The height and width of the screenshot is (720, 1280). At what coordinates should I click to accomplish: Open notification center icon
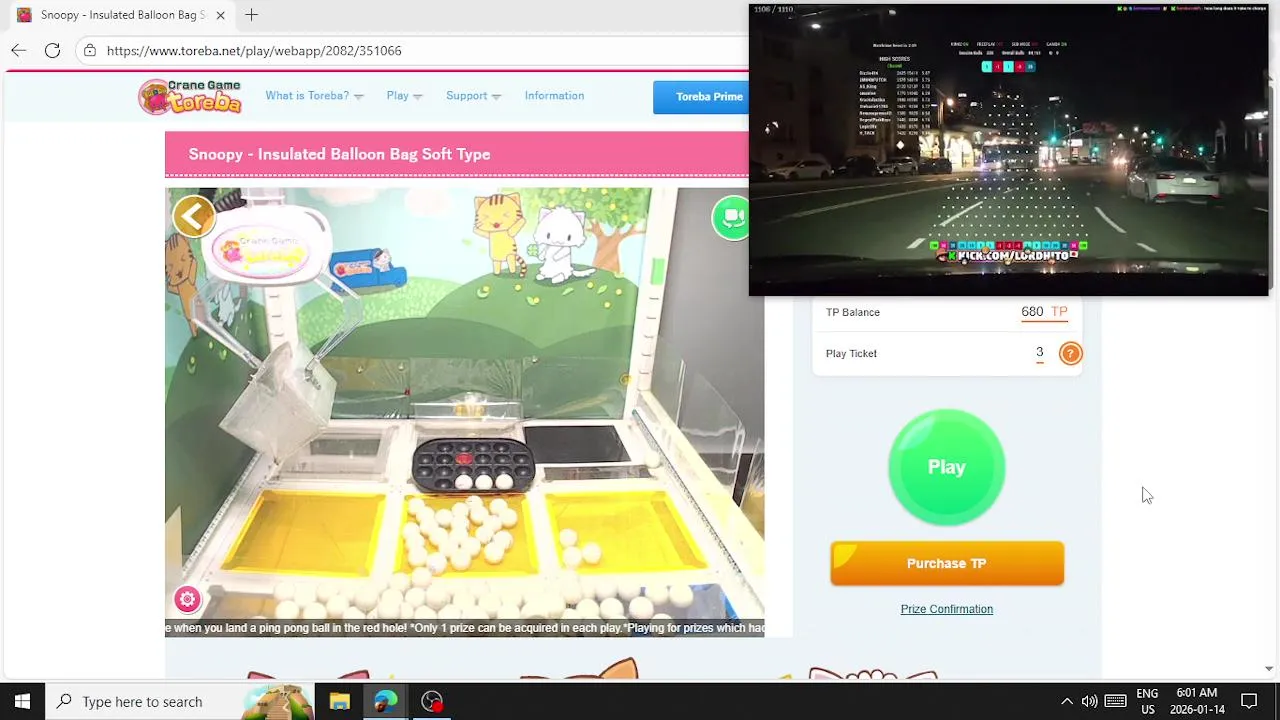coord(1249,701)
